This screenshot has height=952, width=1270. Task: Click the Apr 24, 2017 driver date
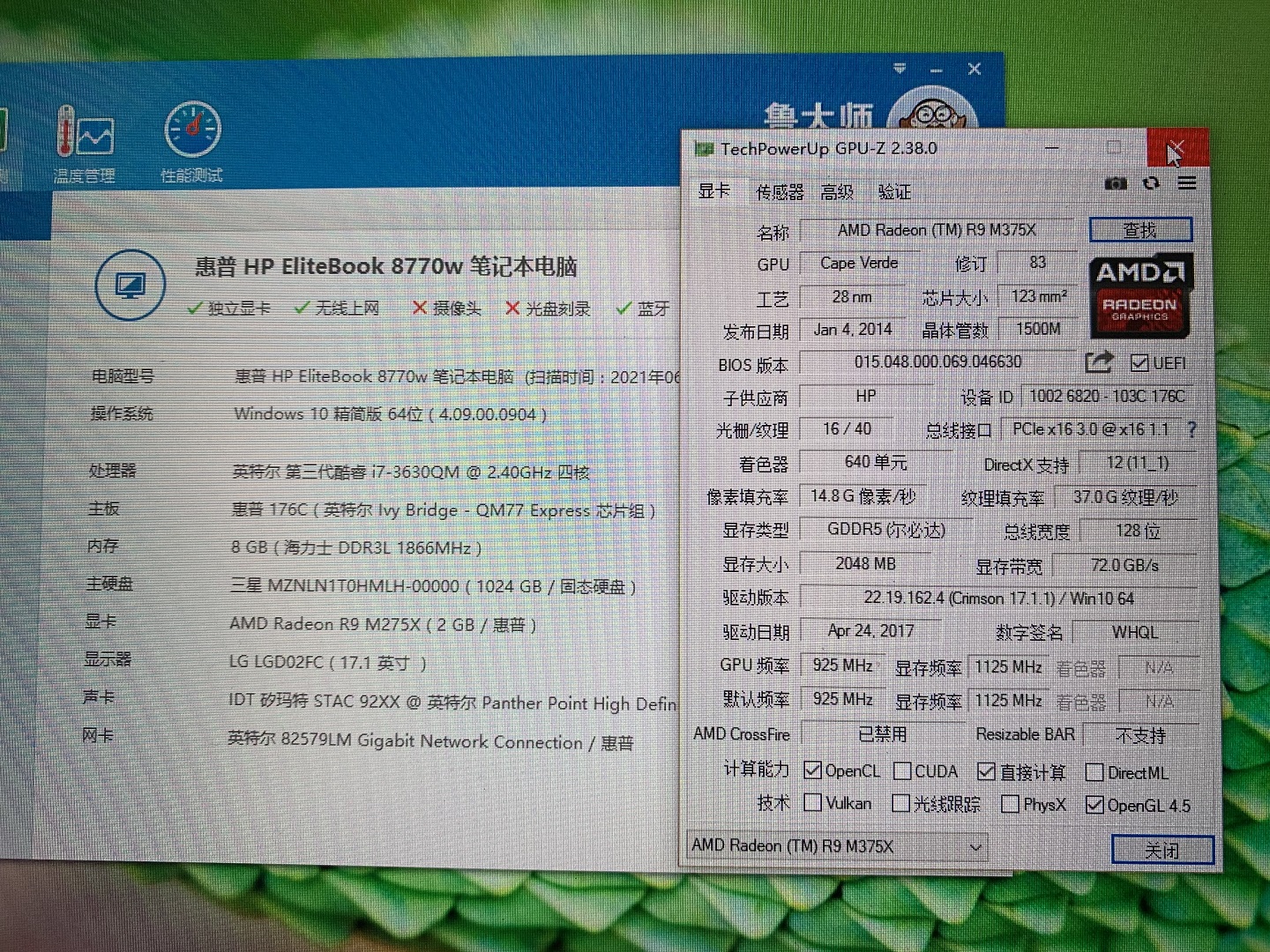tap(870, 631)
